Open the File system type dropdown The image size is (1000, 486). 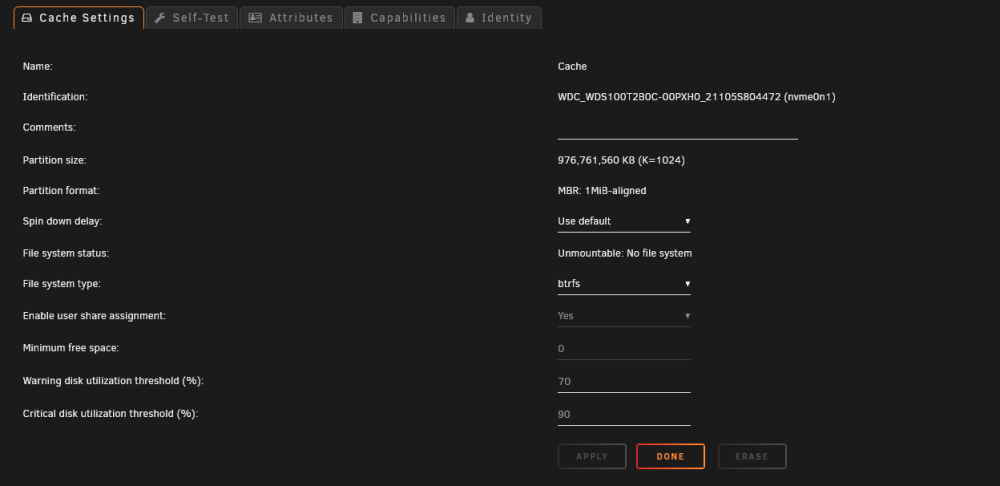624,284
